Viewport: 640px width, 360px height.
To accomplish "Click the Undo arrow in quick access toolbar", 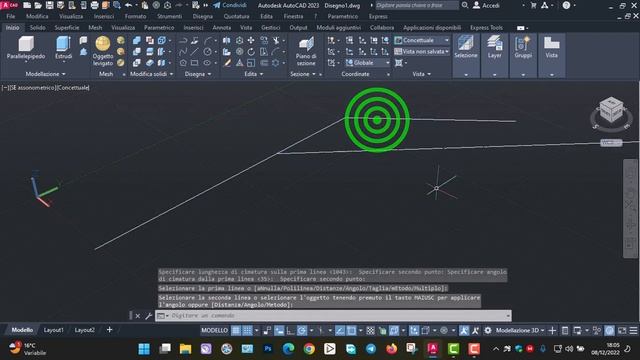I will tap(129, 5).
